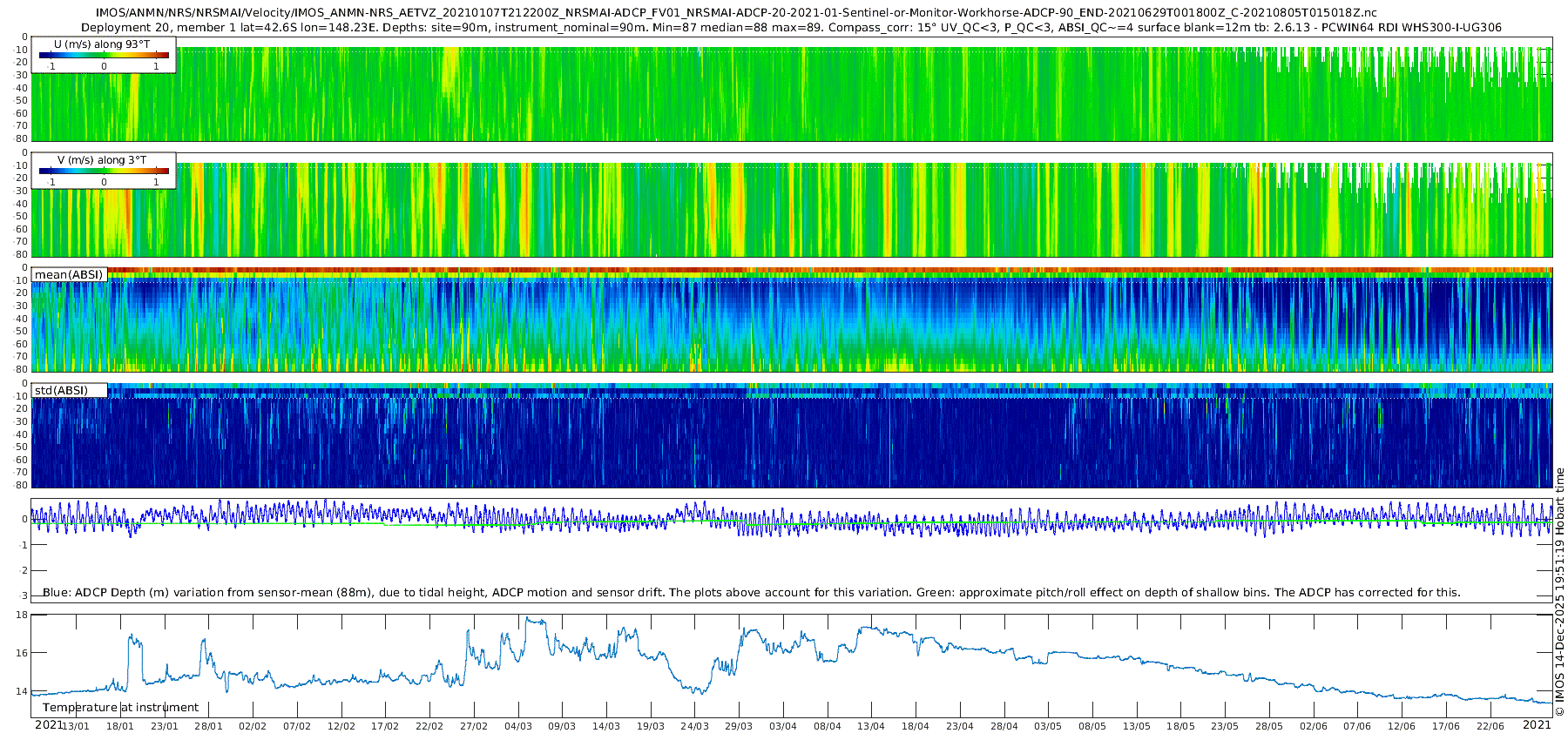Click the U velocity colorbar legend

[104, 56]
